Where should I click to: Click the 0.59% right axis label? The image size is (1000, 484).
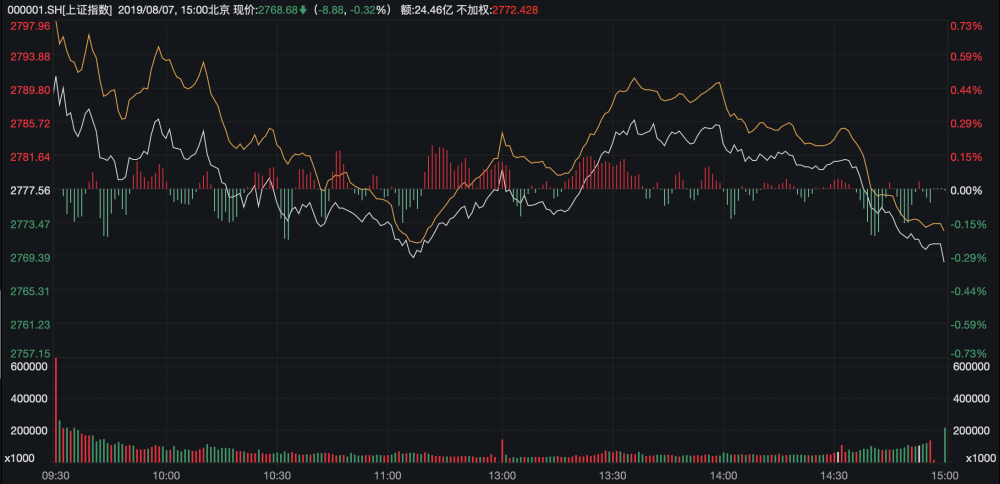[966, 56]
